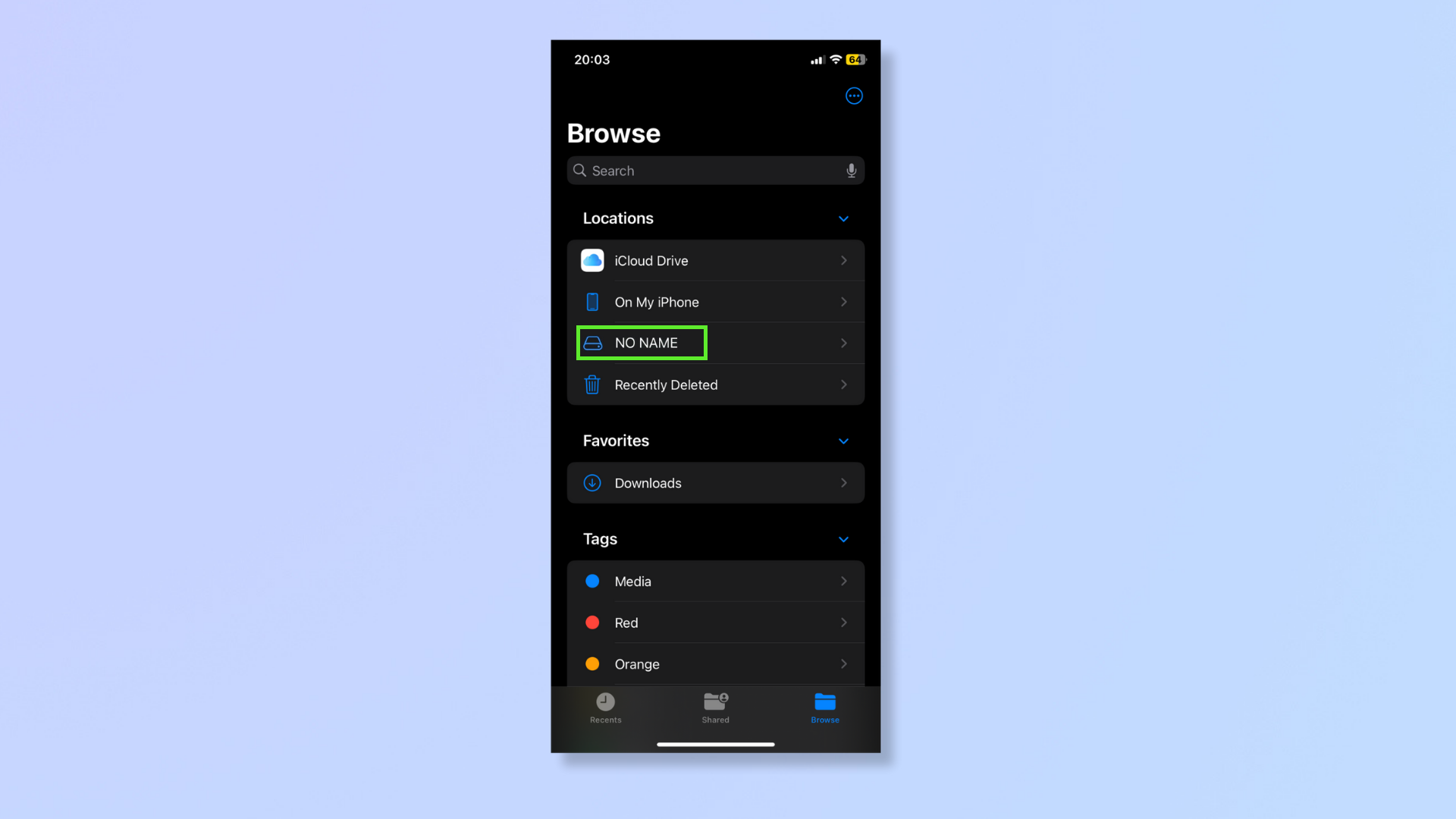Image resolution: width=1456 pixels, height=819 pixels.
Task: Open Downloads favorites folder
Action: (715, 482)
